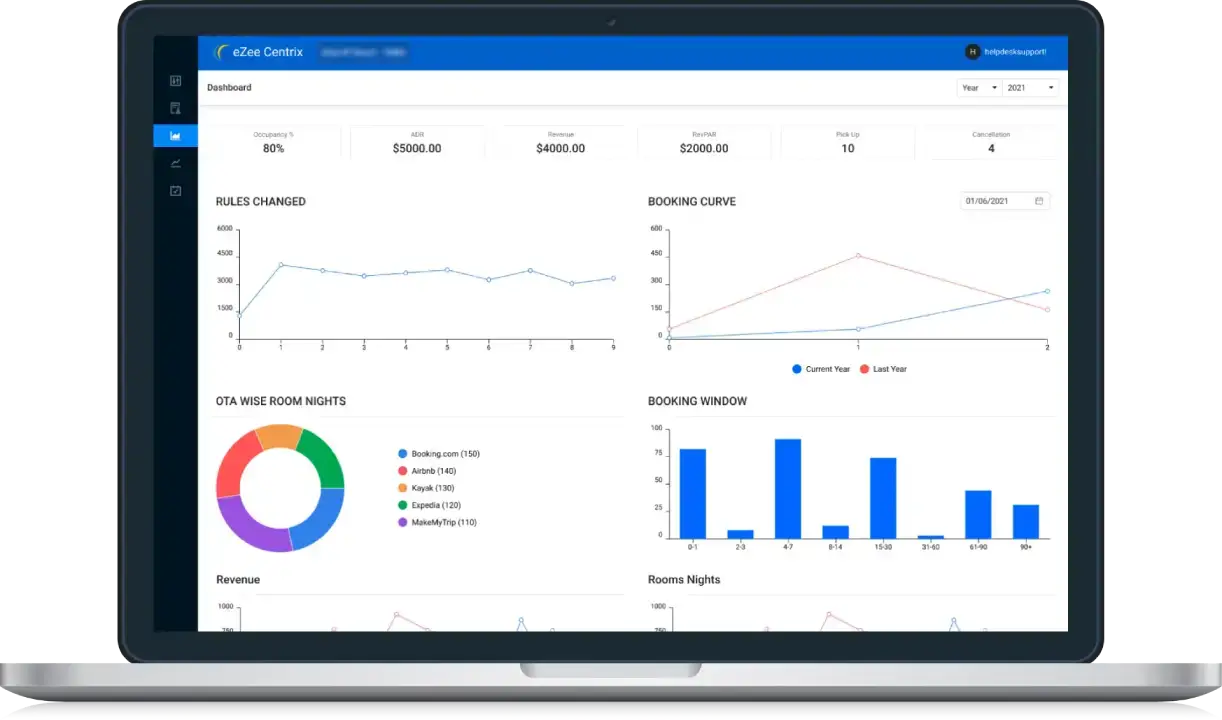Click the Expedia green legend color dot

coord(402,505)
